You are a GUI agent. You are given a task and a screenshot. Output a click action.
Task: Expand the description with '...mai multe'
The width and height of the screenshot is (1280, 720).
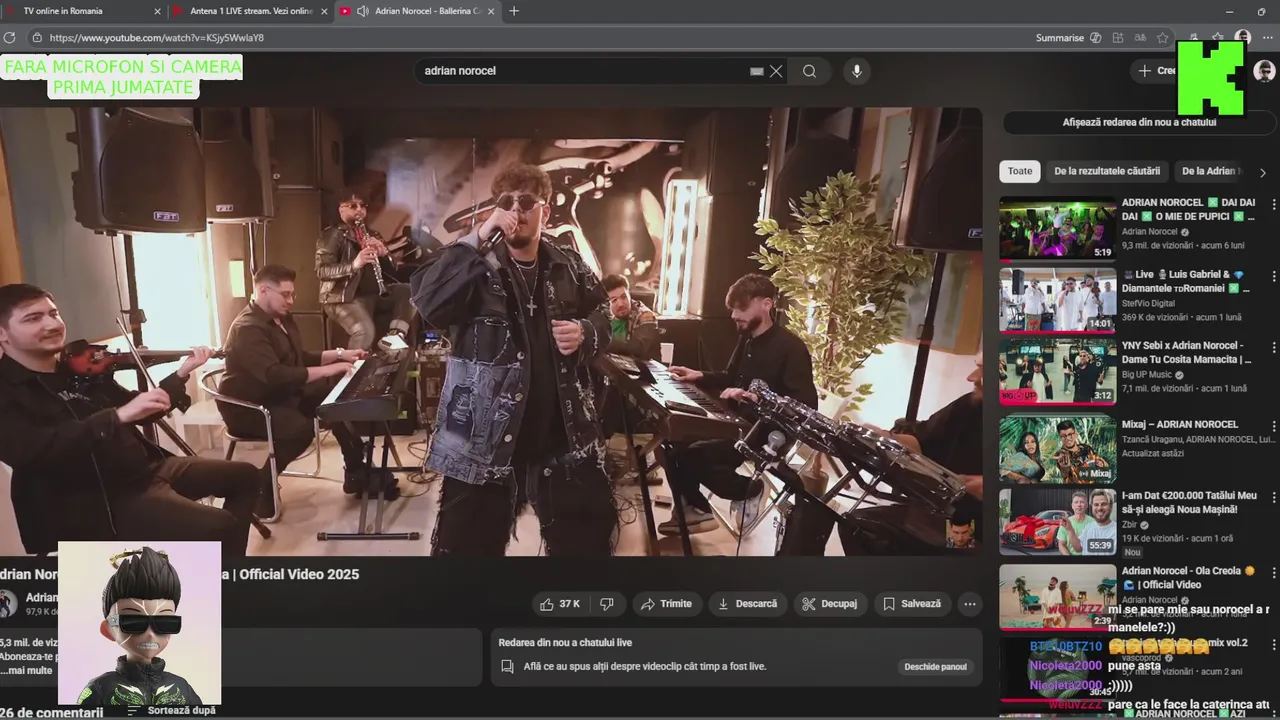pos(27,670)
